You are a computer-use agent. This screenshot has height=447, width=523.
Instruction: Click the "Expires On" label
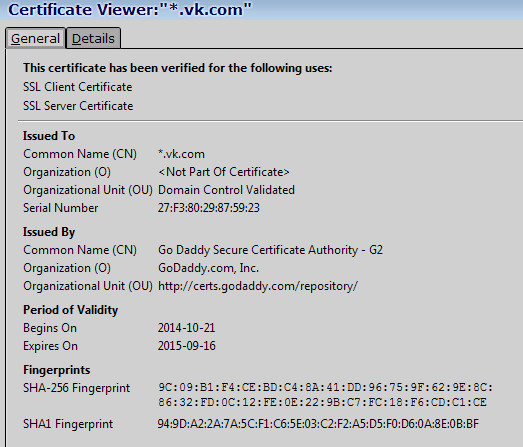50,346
